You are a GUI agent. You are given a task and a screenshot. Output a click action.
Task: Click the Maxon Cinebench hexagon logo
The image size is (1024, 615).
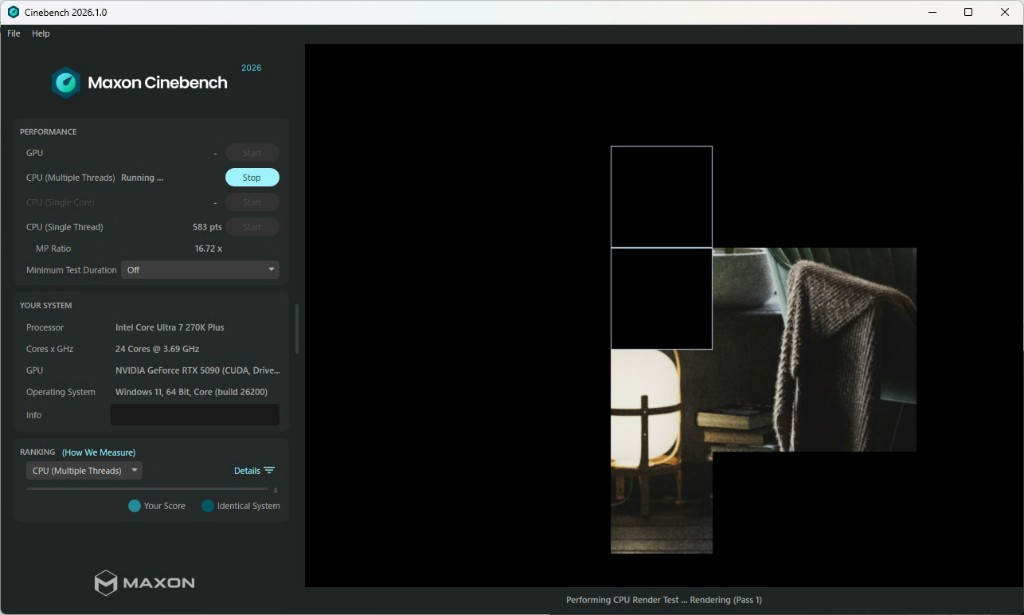pyautogui.click(x=66, y=82)
